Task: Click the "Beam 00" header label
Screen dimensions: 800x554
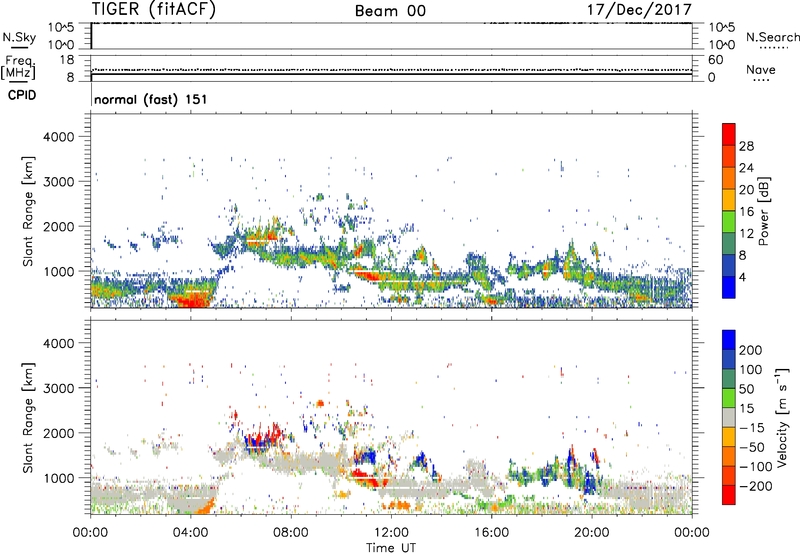Action: pos(390,11)
